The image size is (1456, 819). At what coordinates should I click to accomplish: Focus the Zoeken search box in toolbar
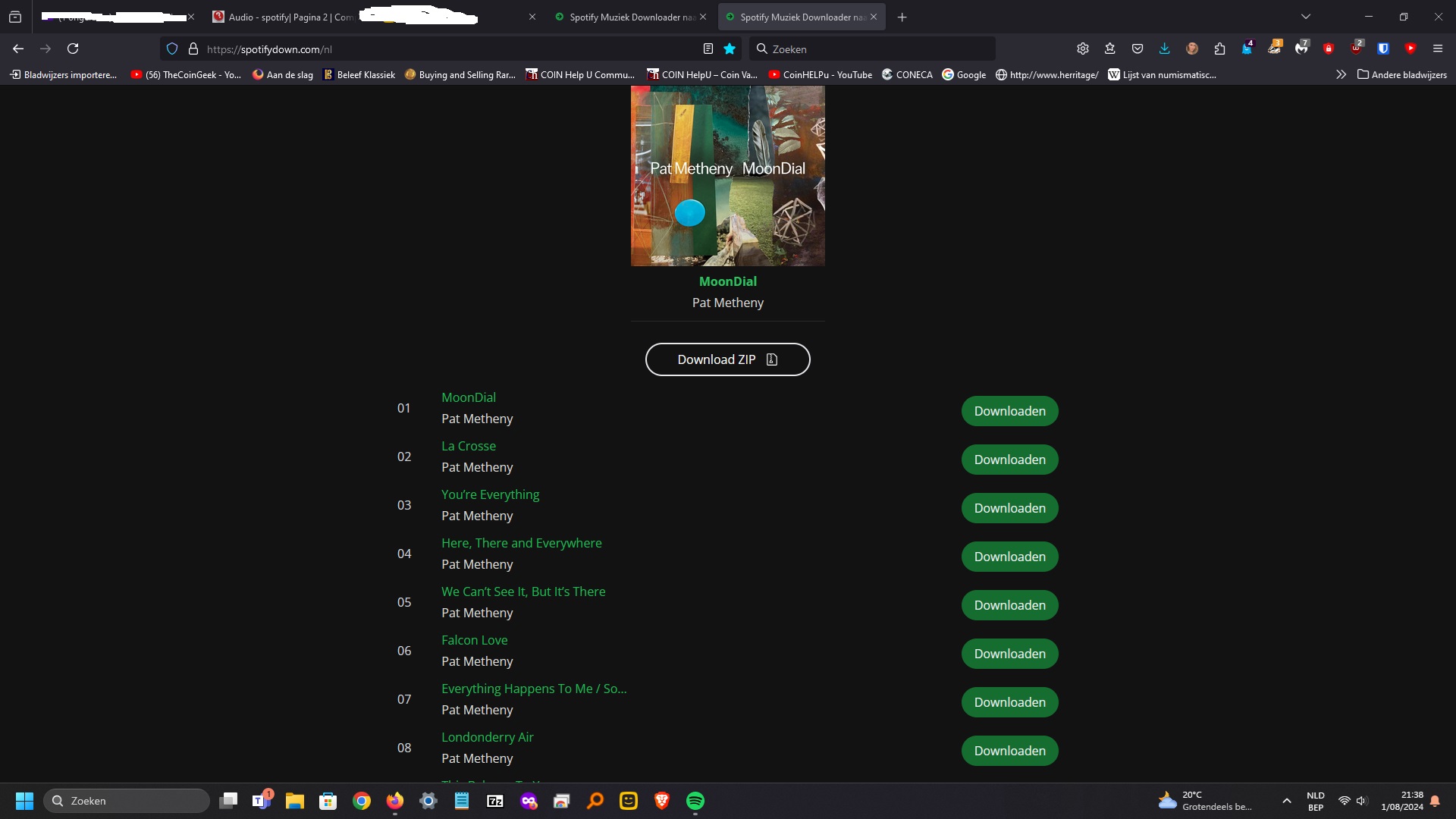(873, 49)
